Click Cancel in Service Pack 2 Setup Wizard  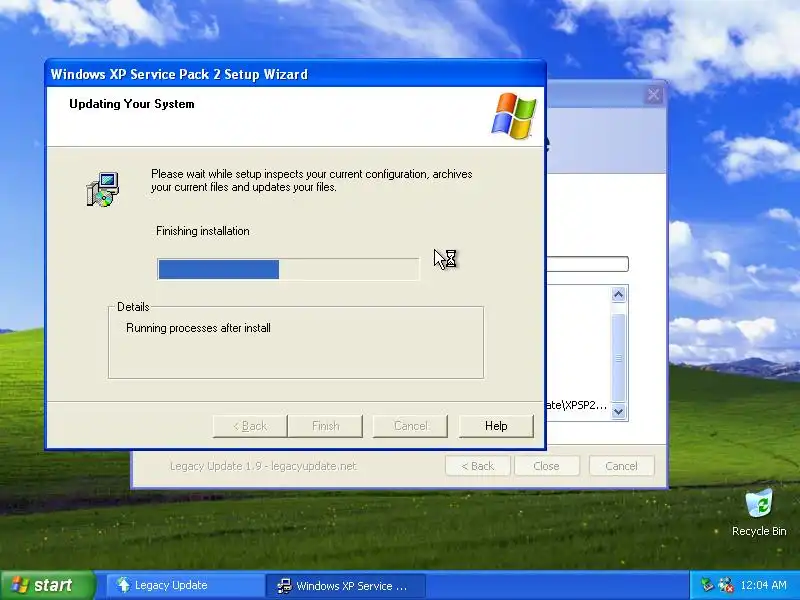click(x=410, y=426)
